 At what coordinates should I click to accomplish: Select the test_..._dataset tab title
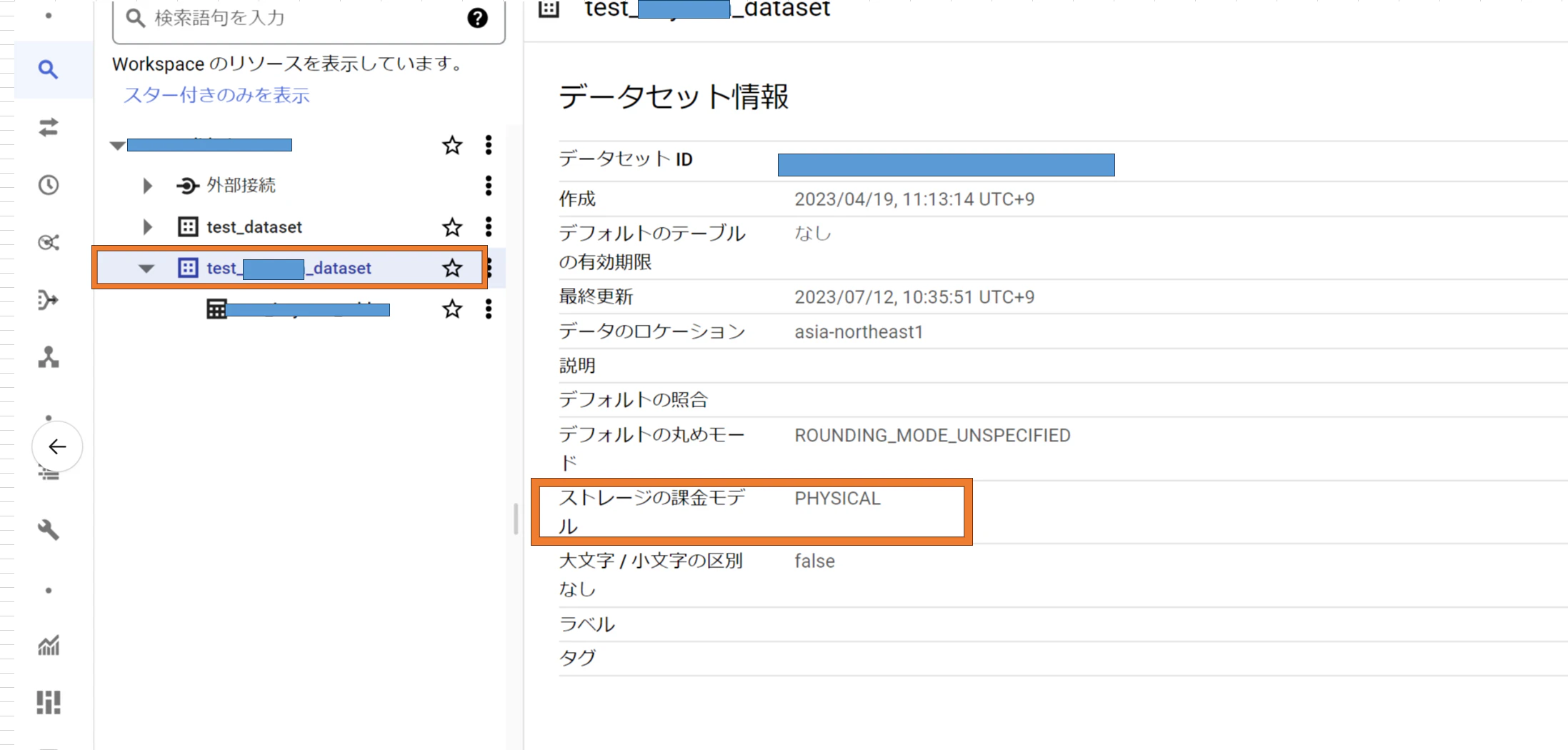(707, 9)
